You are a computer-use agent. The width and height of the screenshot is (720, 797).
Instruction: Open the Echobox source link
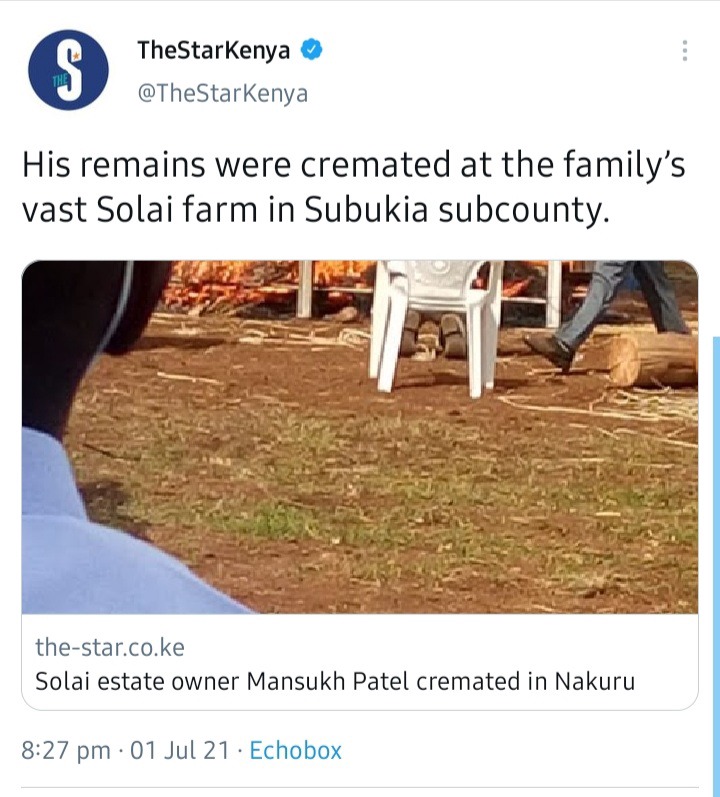(x=295, y=750)
